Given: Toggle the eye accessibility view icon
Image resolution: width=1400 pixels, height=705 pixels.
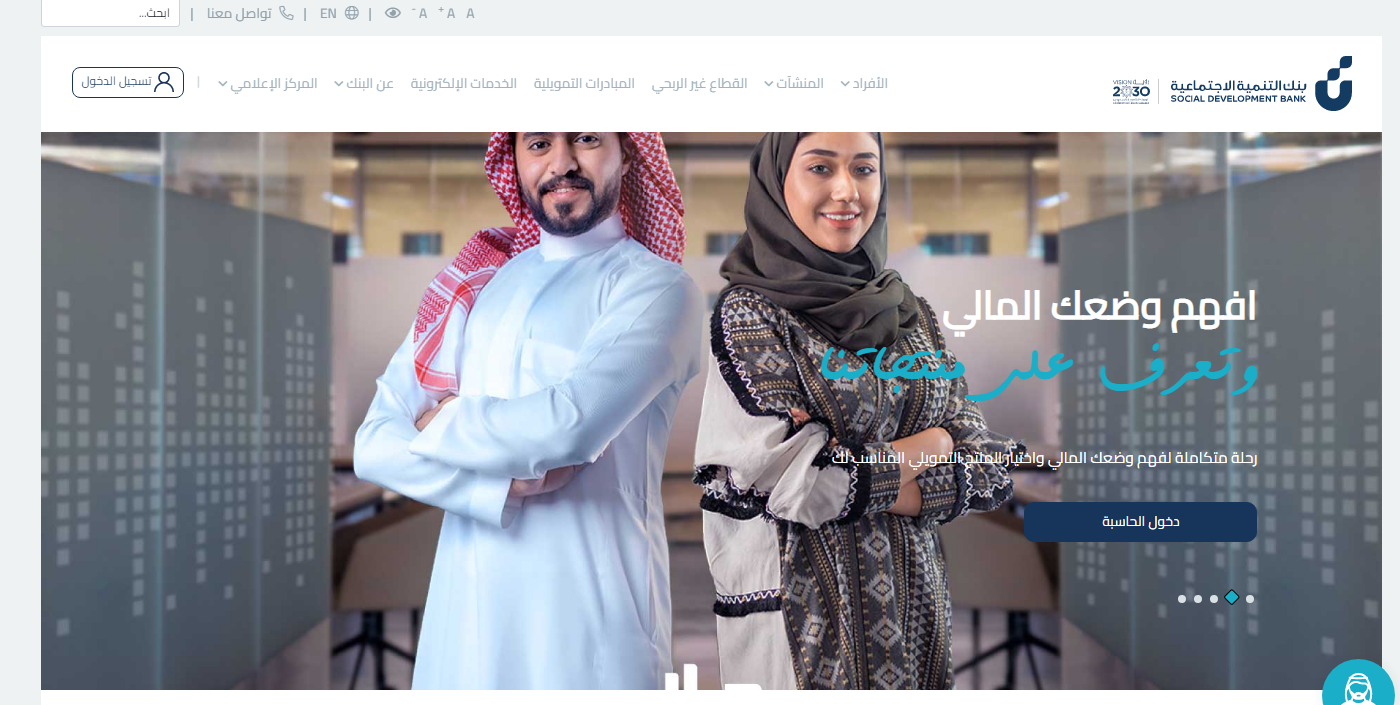Looking at the screenshot, I should 393,13.
